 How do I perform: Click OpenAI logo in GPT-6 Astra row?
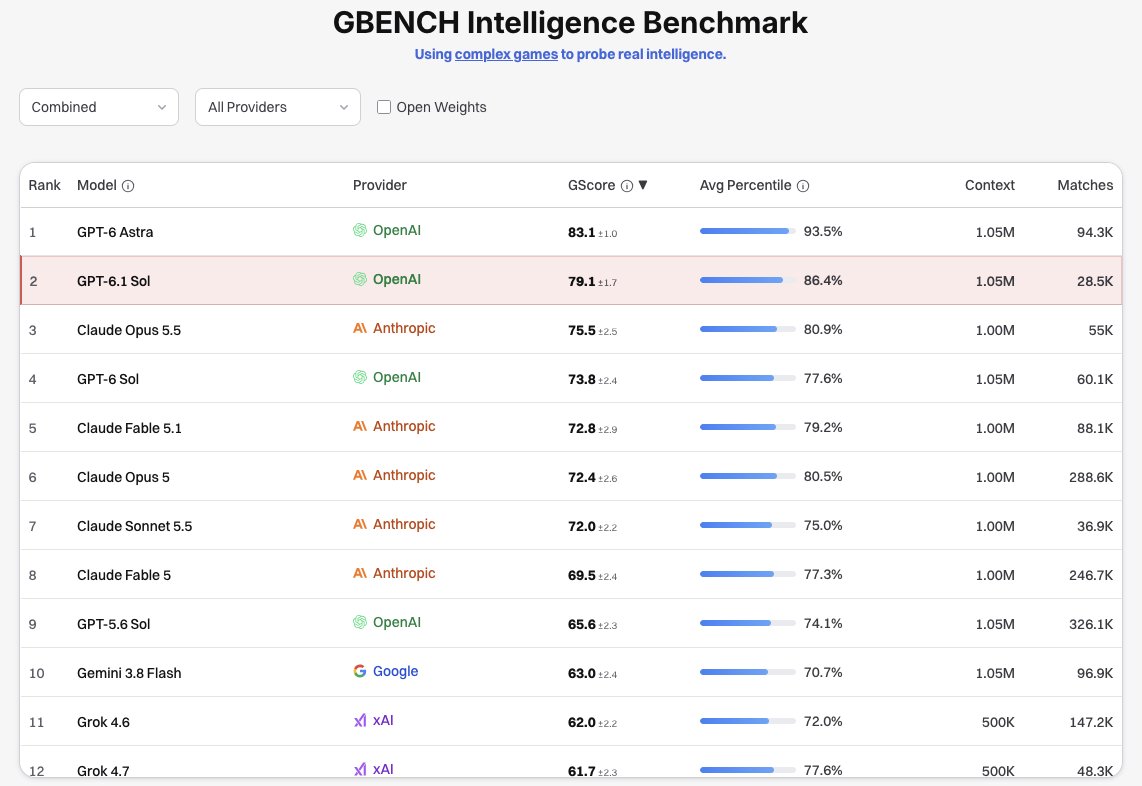[x=360, y=230]
